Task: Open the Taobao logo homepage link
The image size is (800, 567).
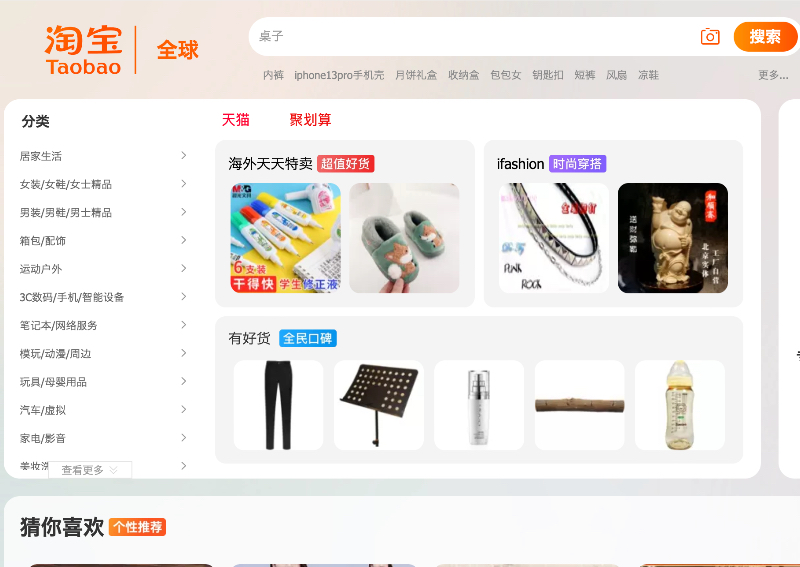Action: 84,50
